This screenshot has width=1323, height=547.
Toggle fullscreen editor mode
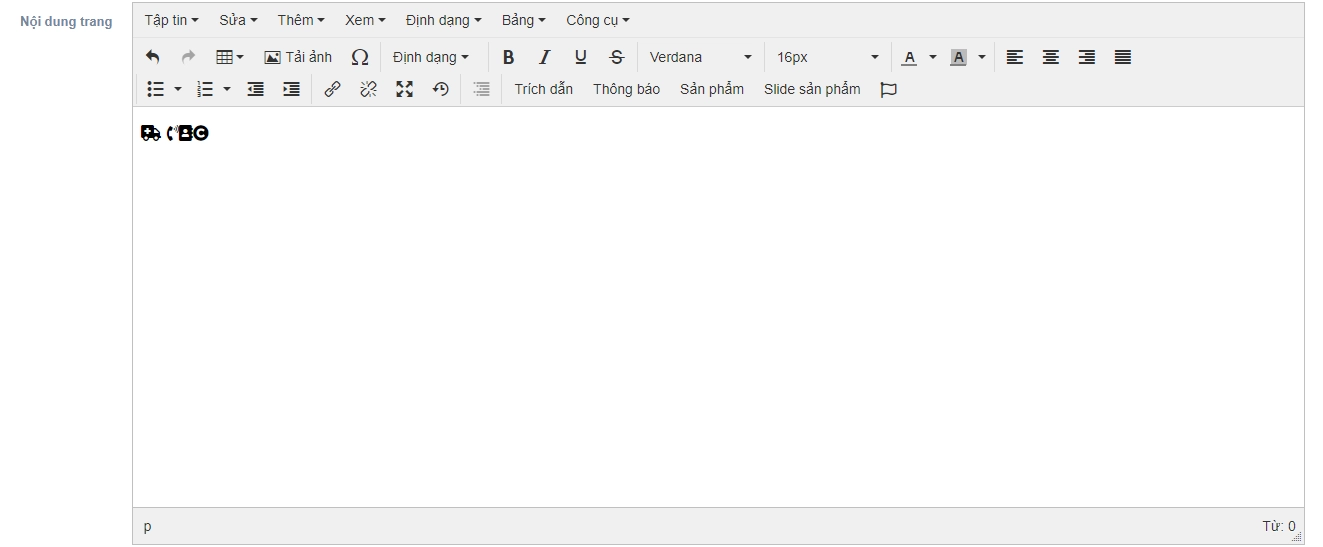[404, 89]
